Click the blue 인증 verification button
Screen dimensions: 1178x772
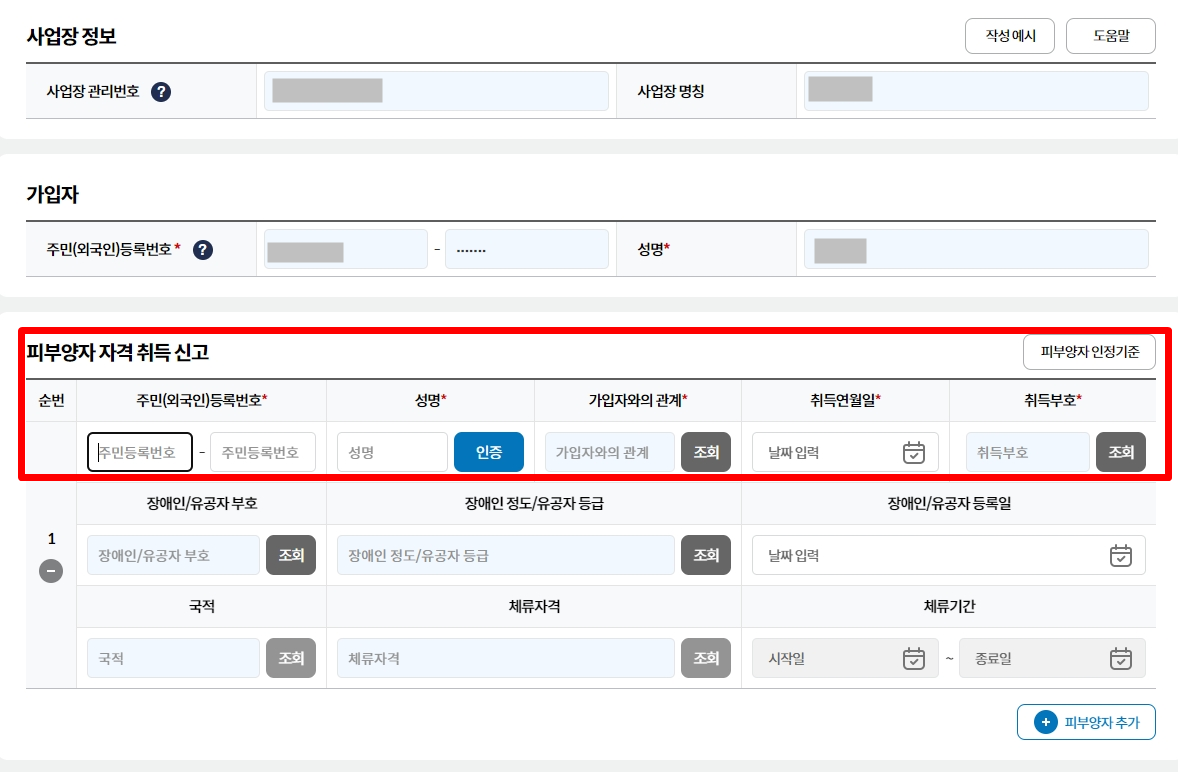pos(488,452)
